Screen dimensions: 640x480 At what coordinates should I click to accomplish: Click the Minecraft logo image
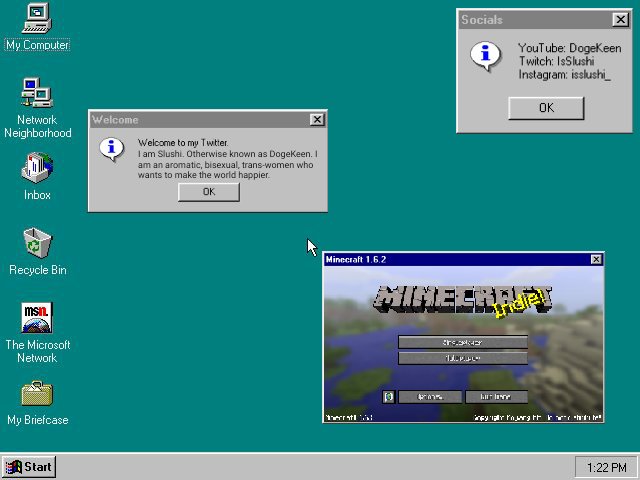coord(462,301)
